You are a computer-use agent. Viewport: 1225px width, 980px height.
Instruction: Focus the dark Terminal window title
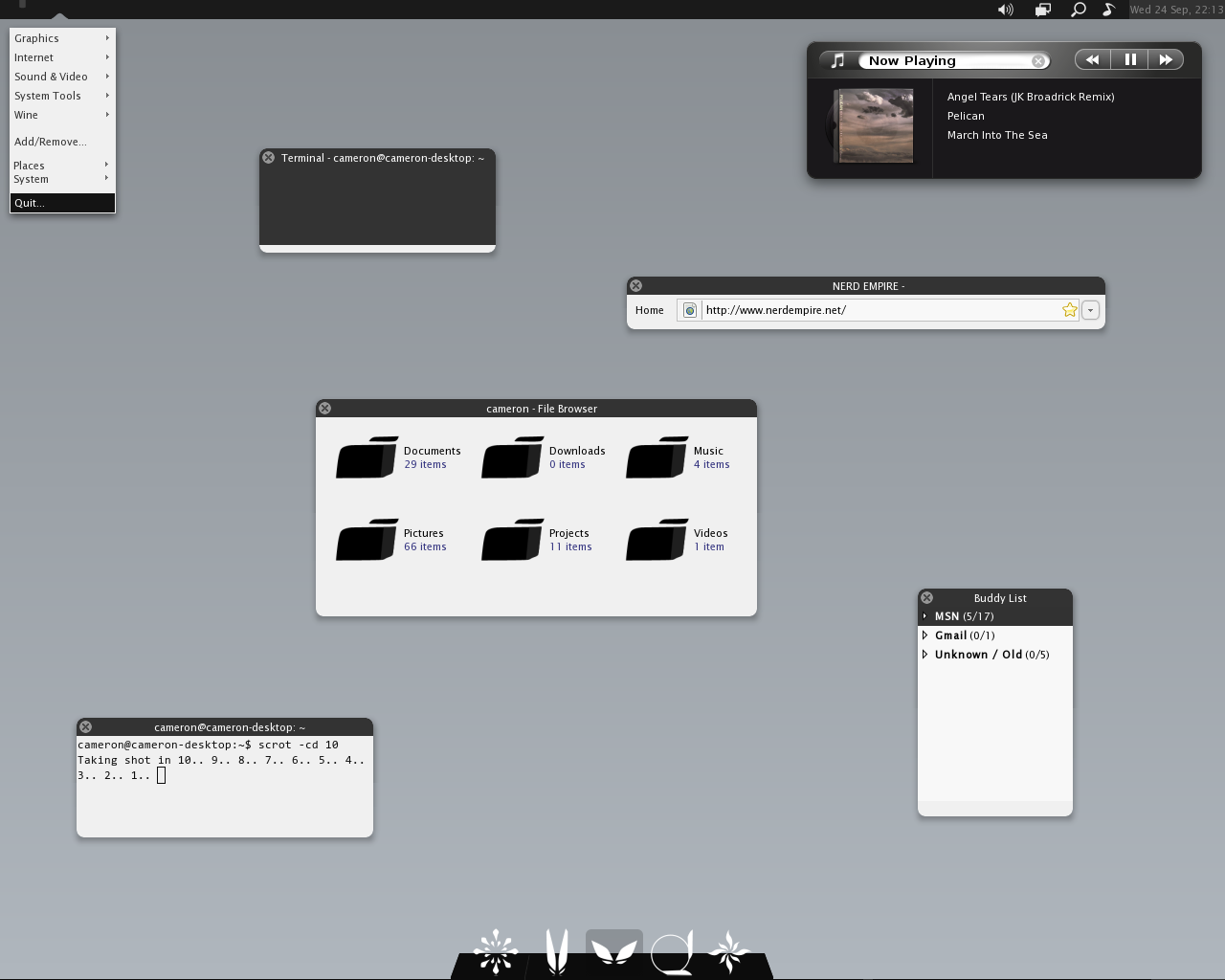pyautogui.click(x=383, y=158)
